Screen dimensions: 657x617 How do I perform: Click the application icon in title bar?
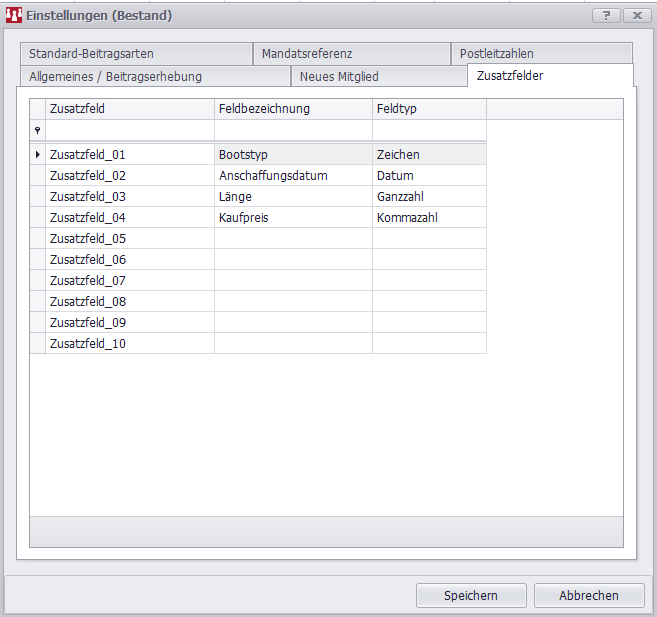tap(14, 16)
